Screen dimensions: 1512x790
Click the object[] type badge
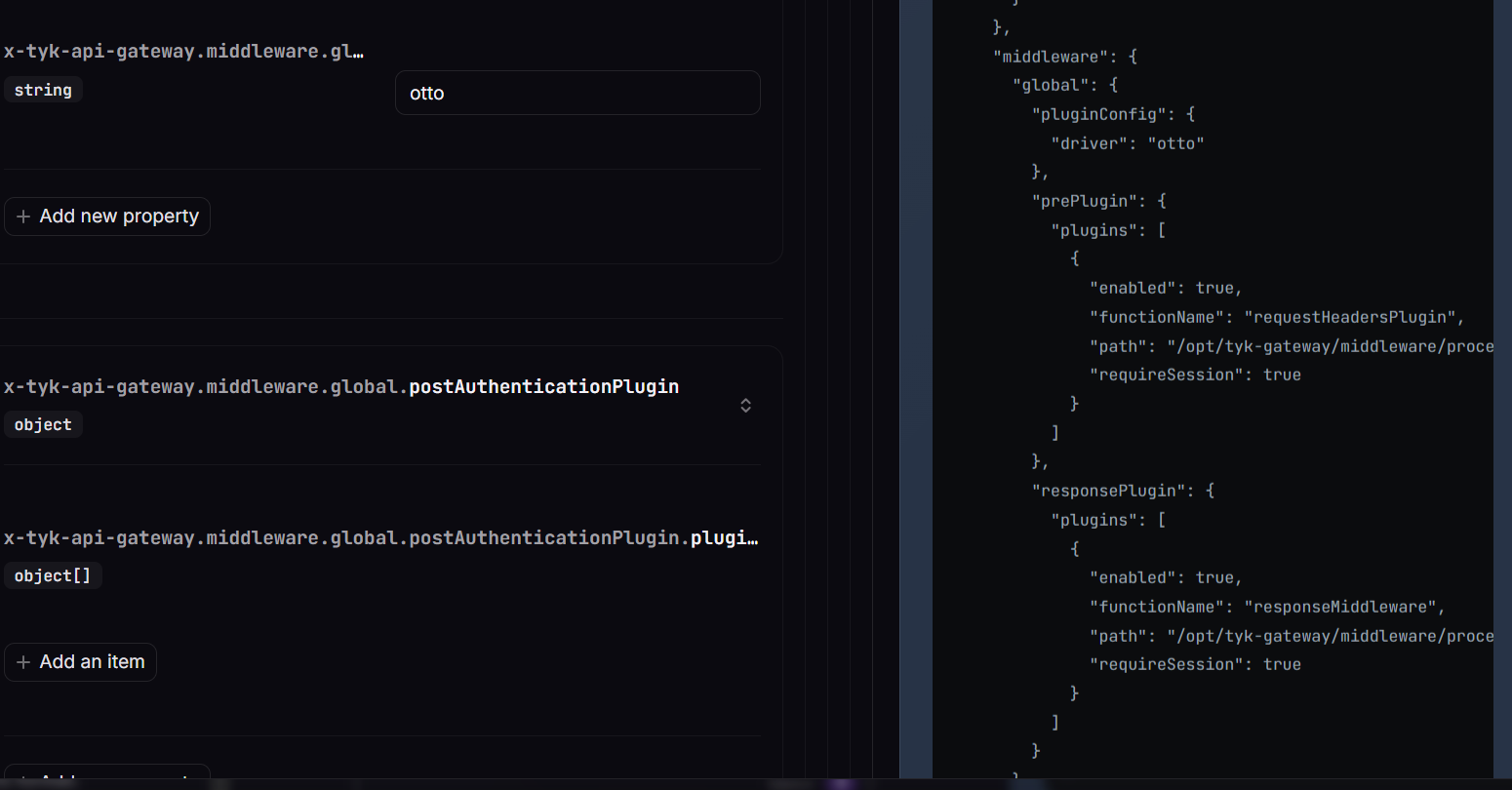53,576
